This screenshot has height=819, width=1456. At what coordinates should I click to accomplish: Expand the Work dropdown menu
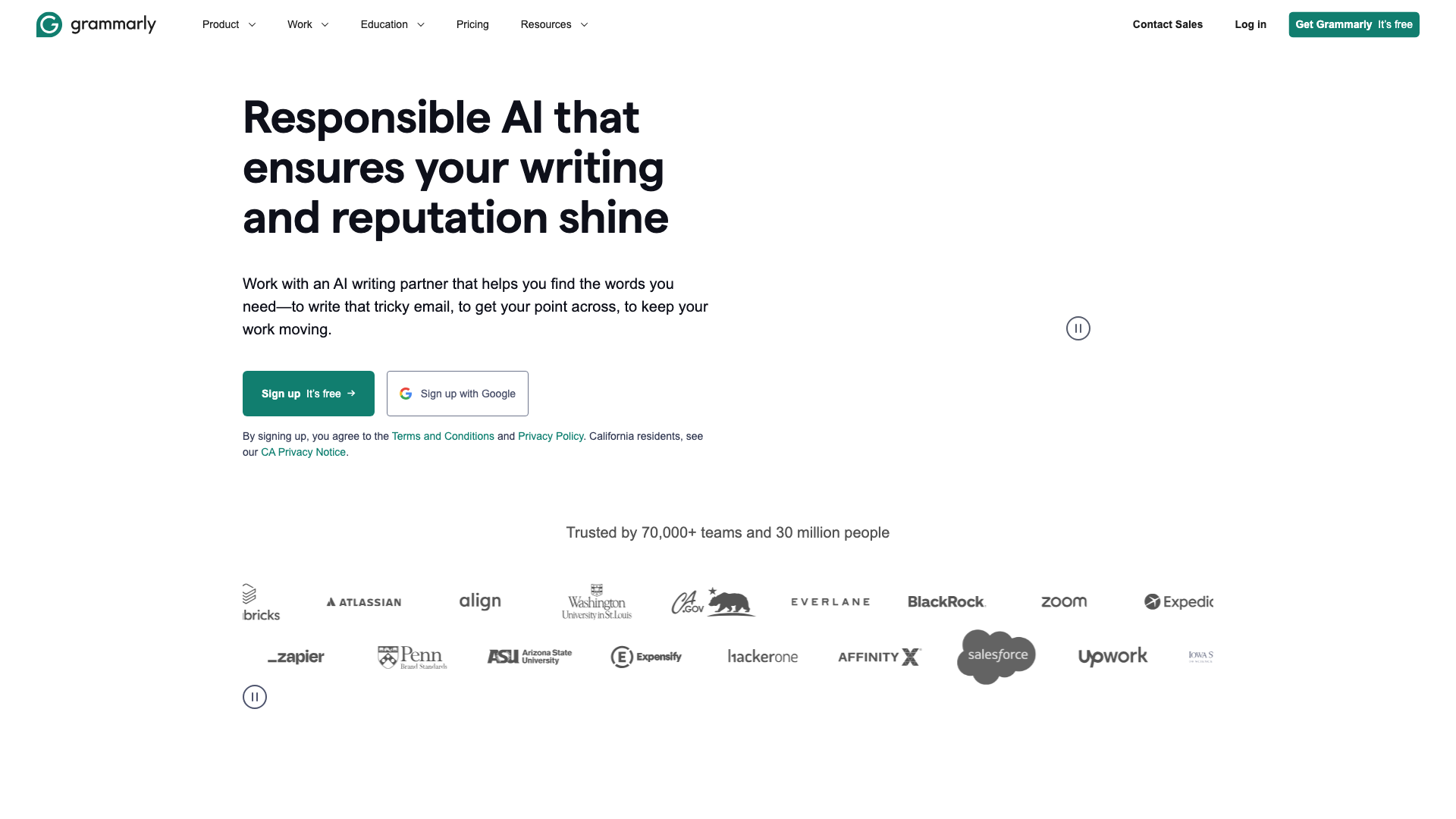tap(307, 24)
